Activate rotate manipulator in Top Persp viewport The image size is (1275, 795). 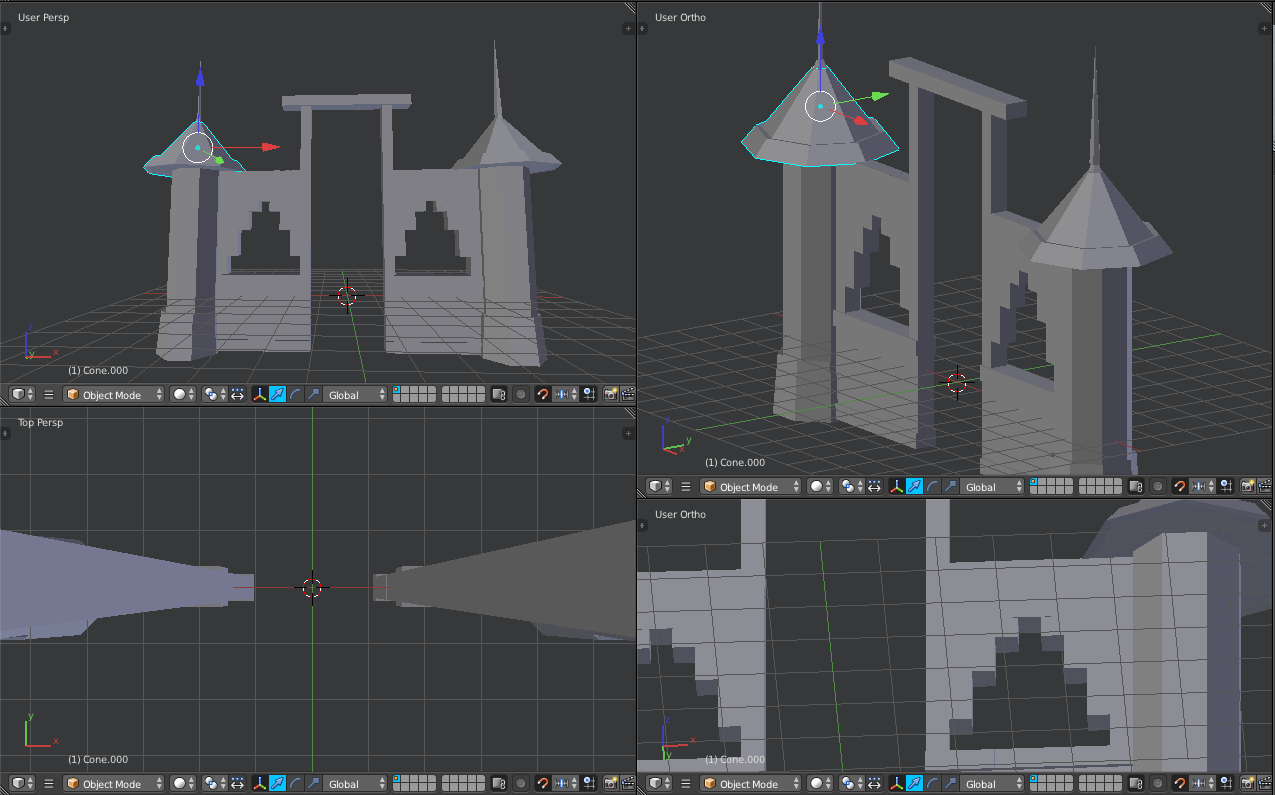pyautogui.click(x=295, y=783)
